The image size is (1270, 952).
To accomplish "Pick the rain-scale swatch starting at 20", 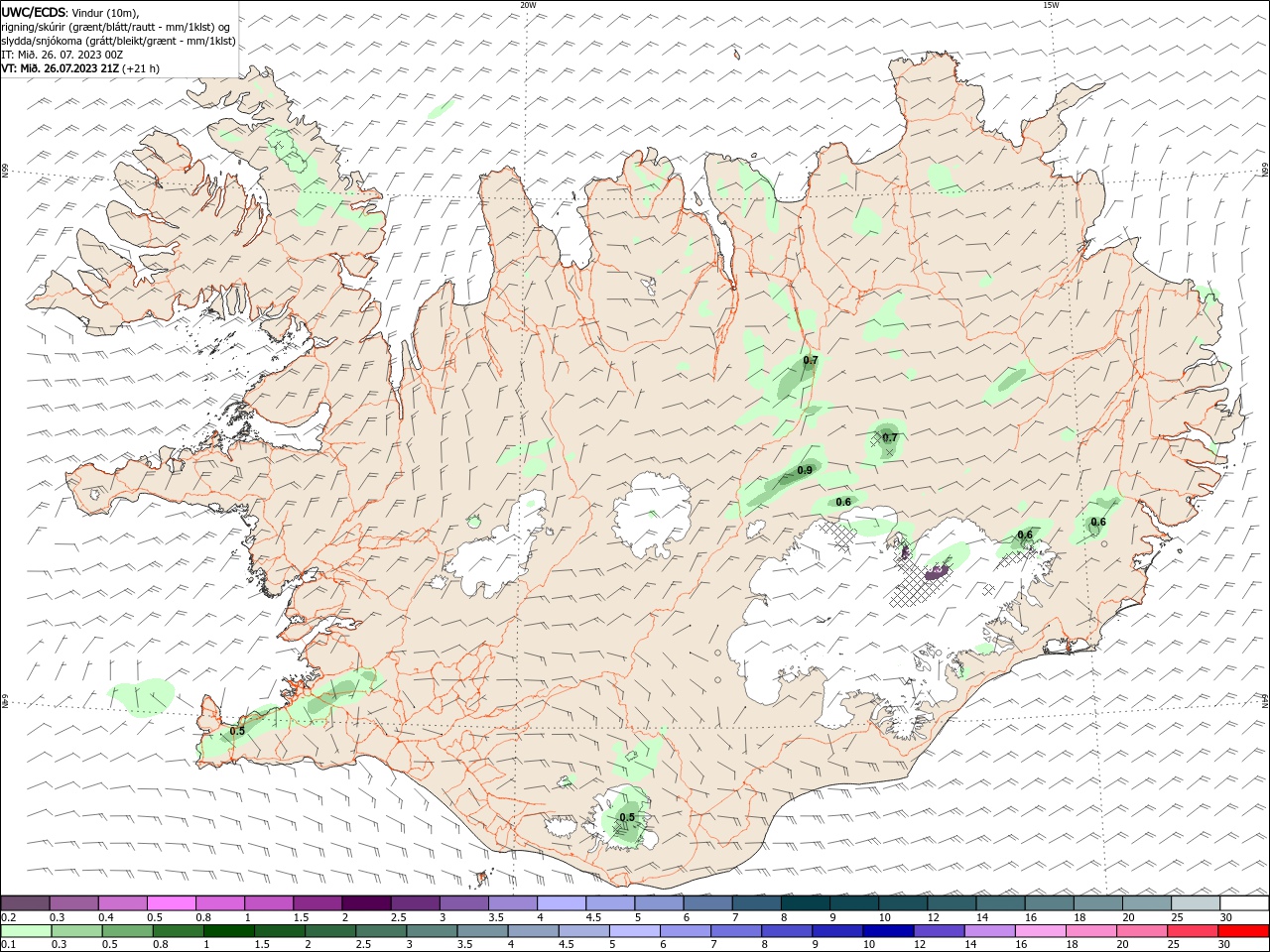I will point(1141,931).
